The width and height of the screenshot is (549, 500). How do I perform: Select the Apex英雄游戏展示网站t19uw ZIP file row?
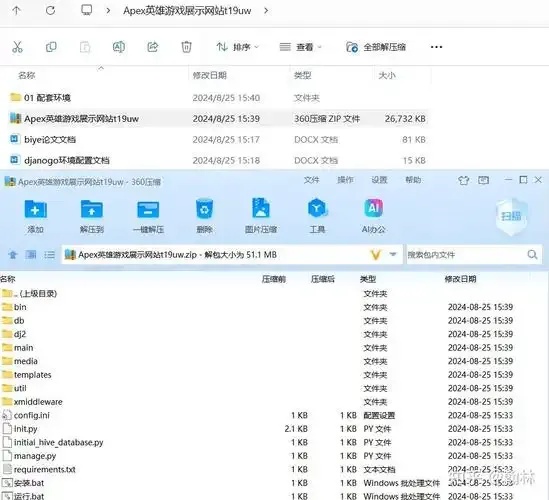coord(218,119)
